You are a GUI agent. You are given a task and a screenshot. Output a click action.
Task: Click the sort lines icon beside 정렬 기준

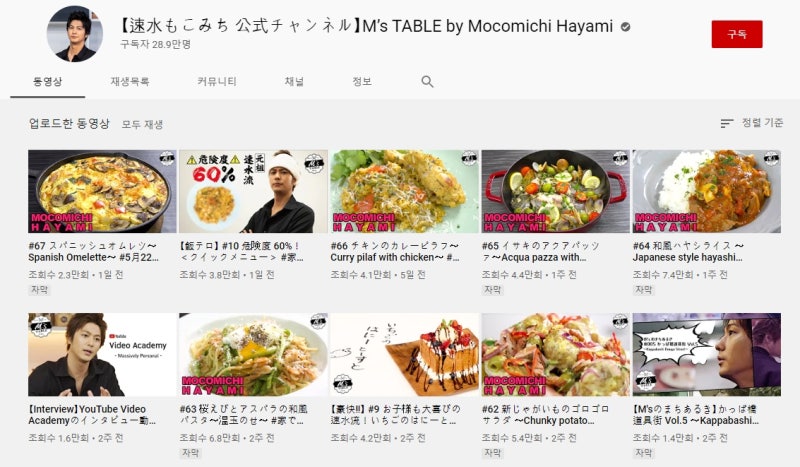[727, 124]
